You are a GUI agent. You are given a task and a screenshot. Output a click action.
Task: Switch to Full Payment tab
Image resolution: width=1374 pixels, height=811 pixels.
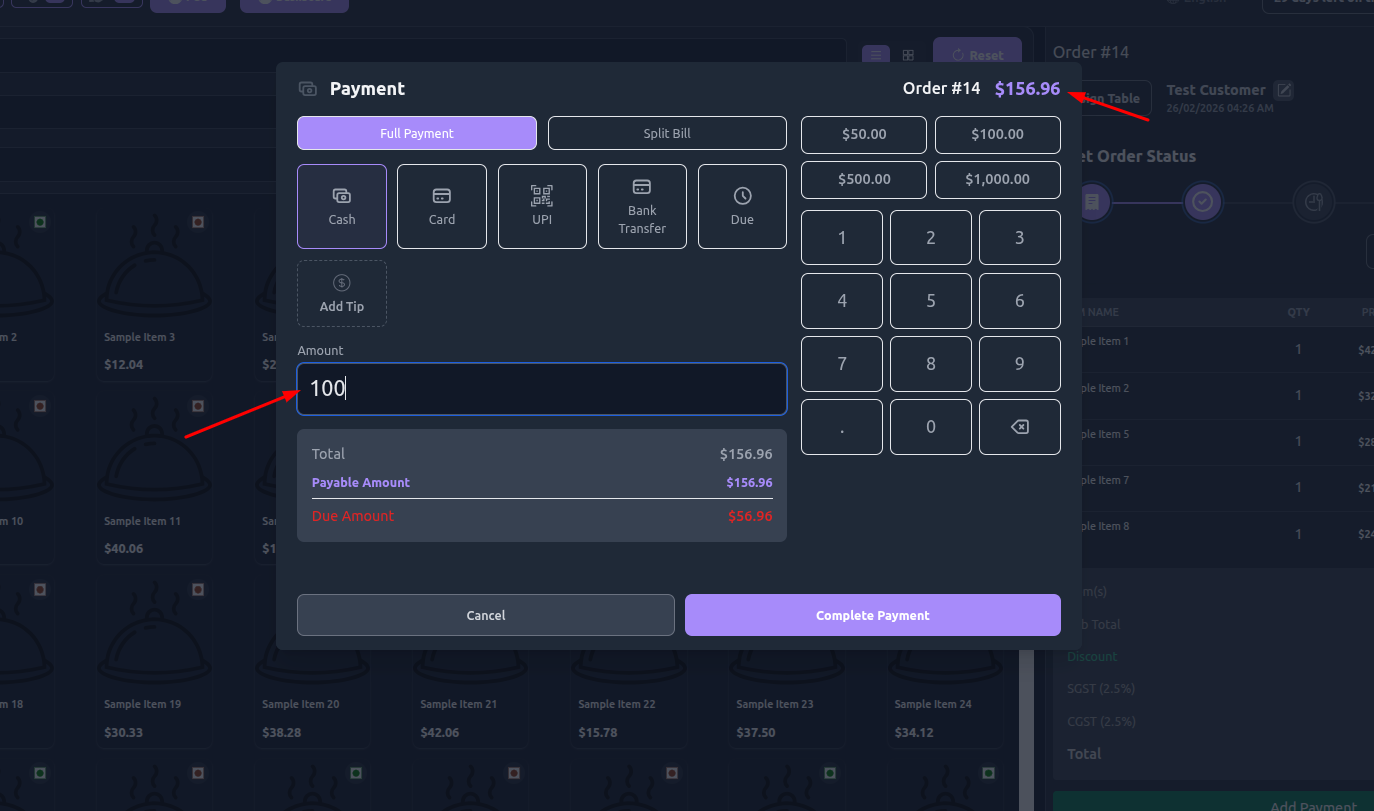coord(417,133)
